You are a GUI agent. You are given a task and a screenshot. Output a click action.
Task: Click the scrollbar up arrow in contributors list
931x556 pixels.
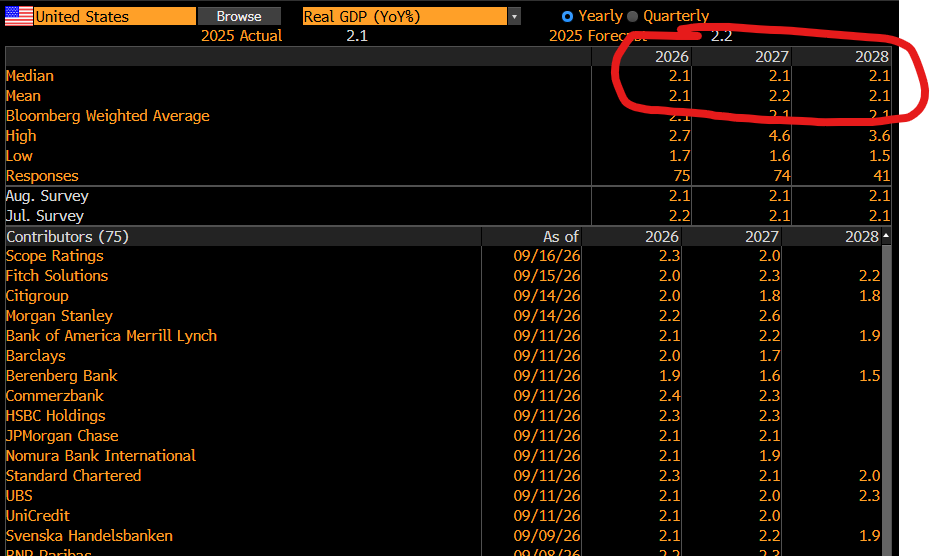(x=886, y=236)
